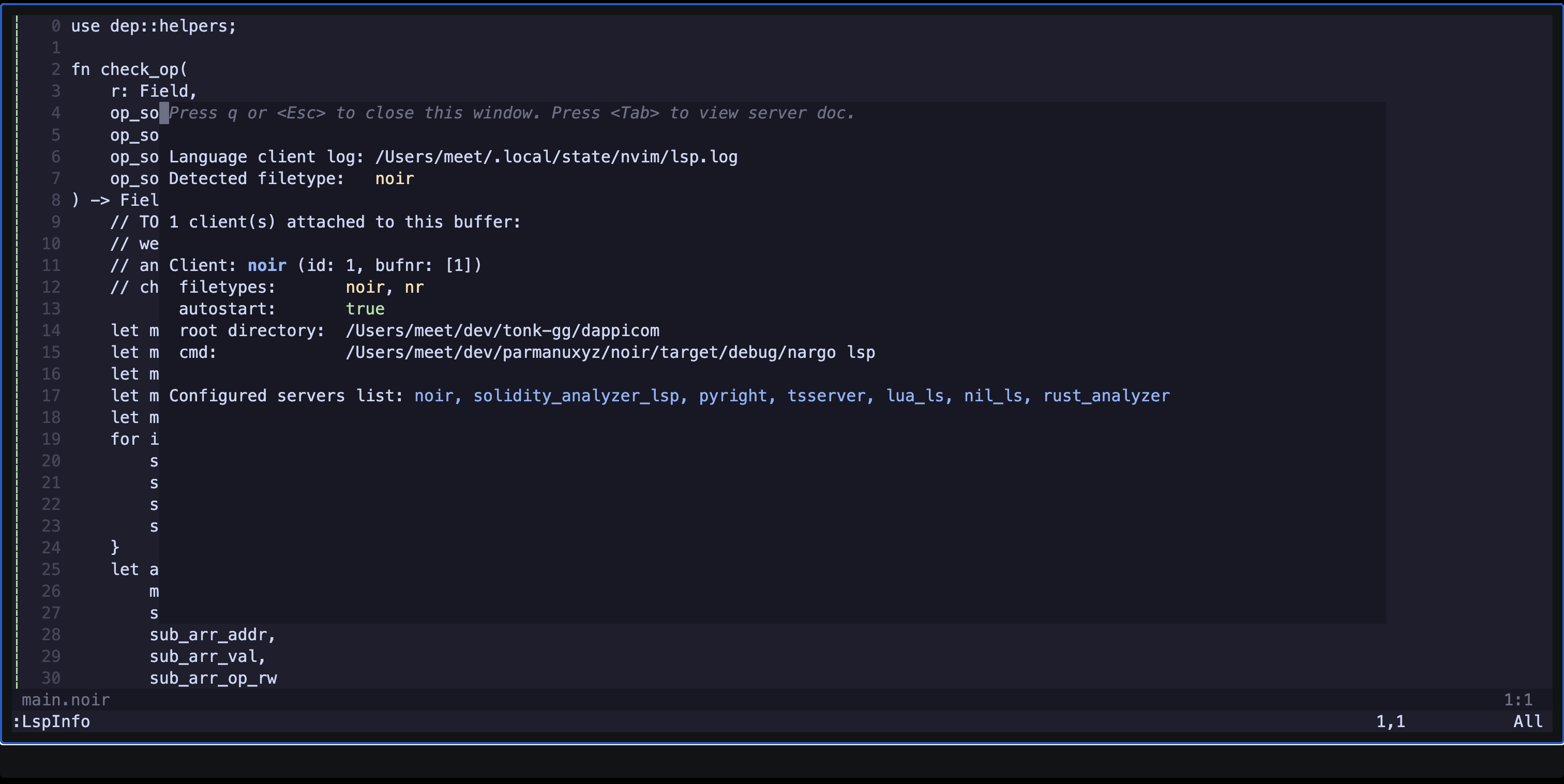Click the 'sub_arr_val,' code line
1564x784 pixels.
pyautogui.click(x=207, y=656)
